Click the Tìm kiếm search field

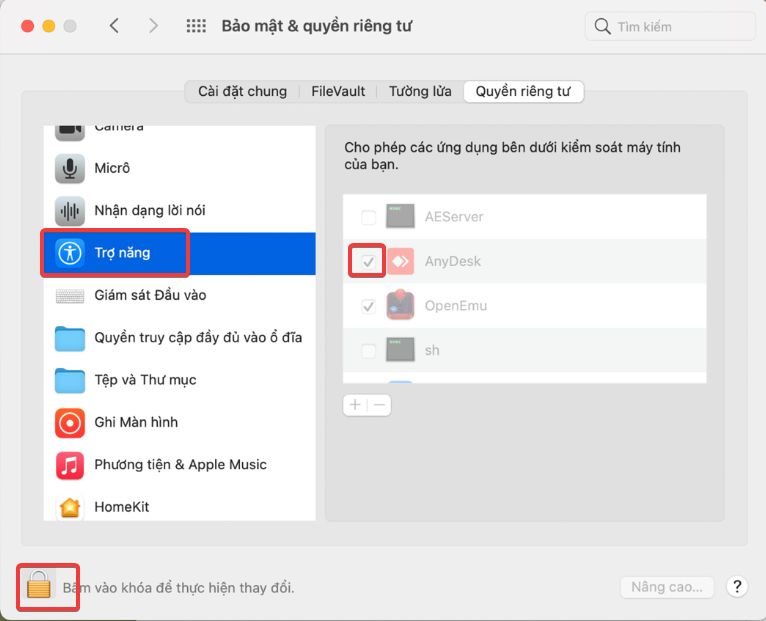(x=672, y=27)
